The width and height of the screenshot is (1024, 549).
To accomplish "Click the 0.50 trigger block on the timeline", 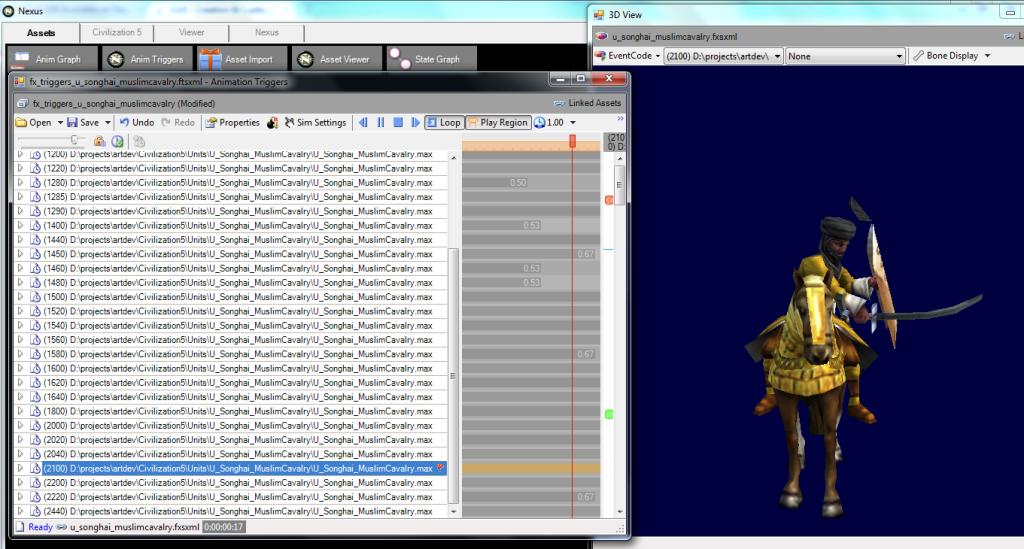I will (x=518, y=182).
